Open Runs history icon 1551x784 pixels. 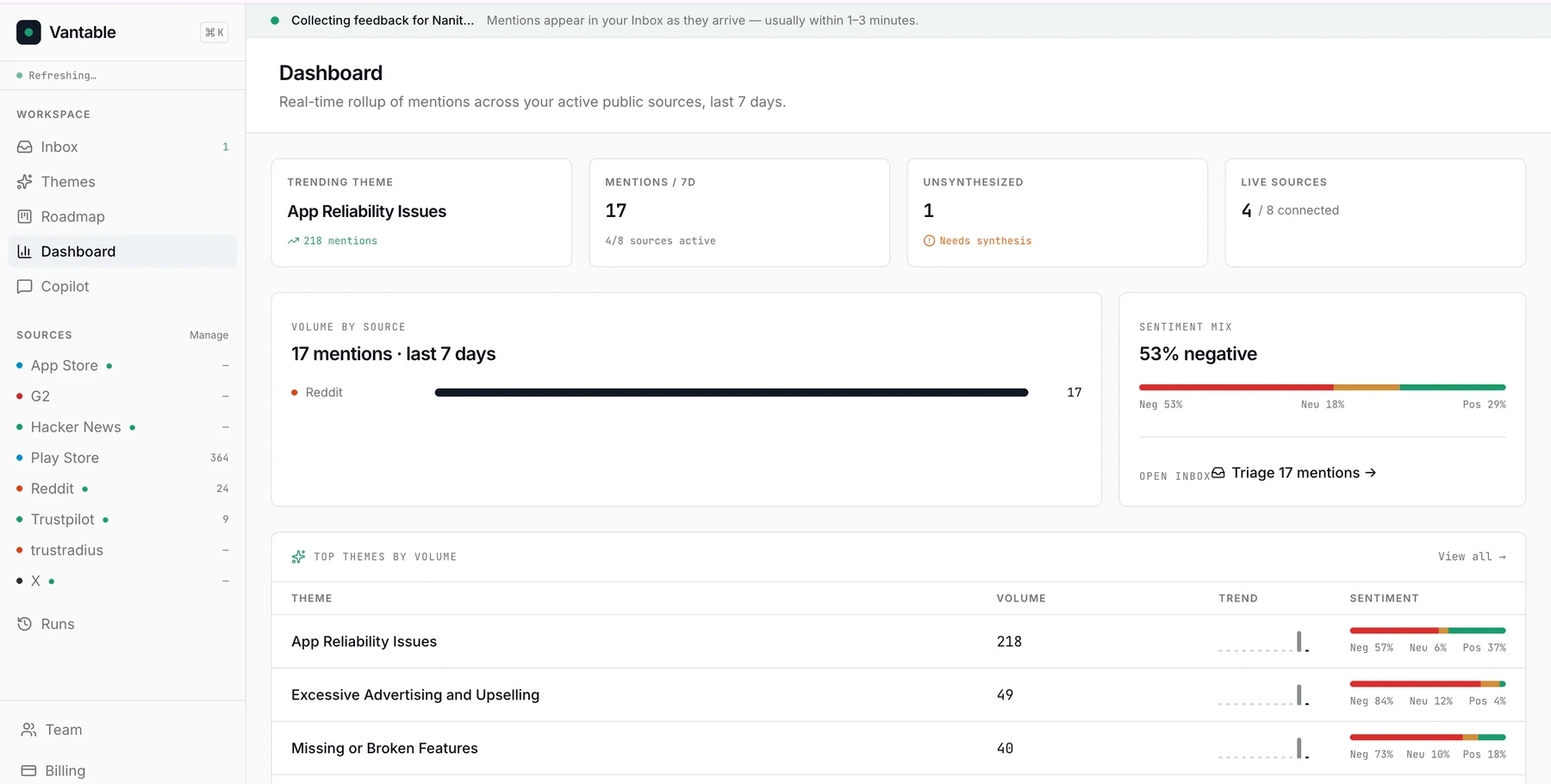click(25, 624)
